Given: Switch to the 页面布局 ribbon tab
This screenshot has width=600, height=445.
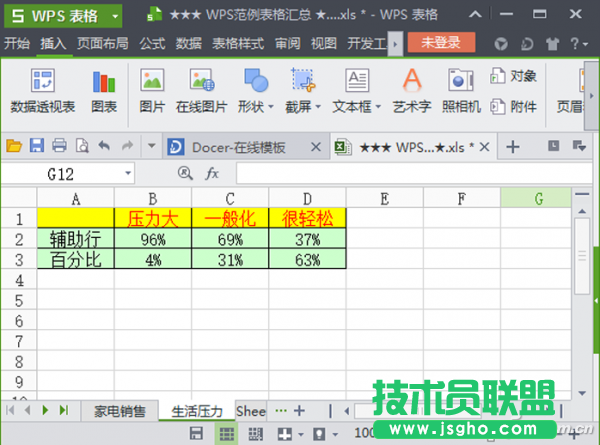Looking at the screenshot, I should [x=103, y=43].
